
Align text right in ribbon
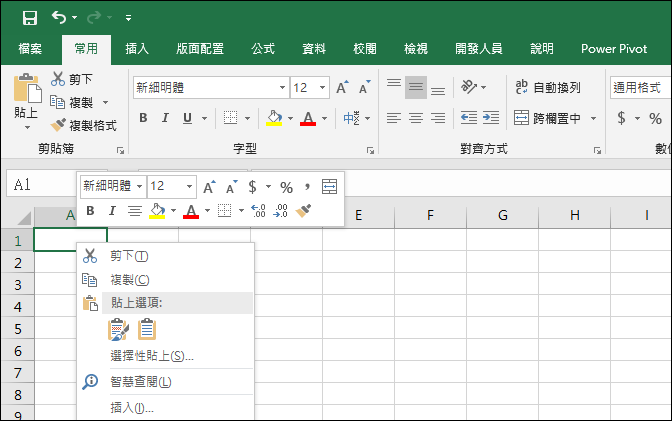point(438,117)
